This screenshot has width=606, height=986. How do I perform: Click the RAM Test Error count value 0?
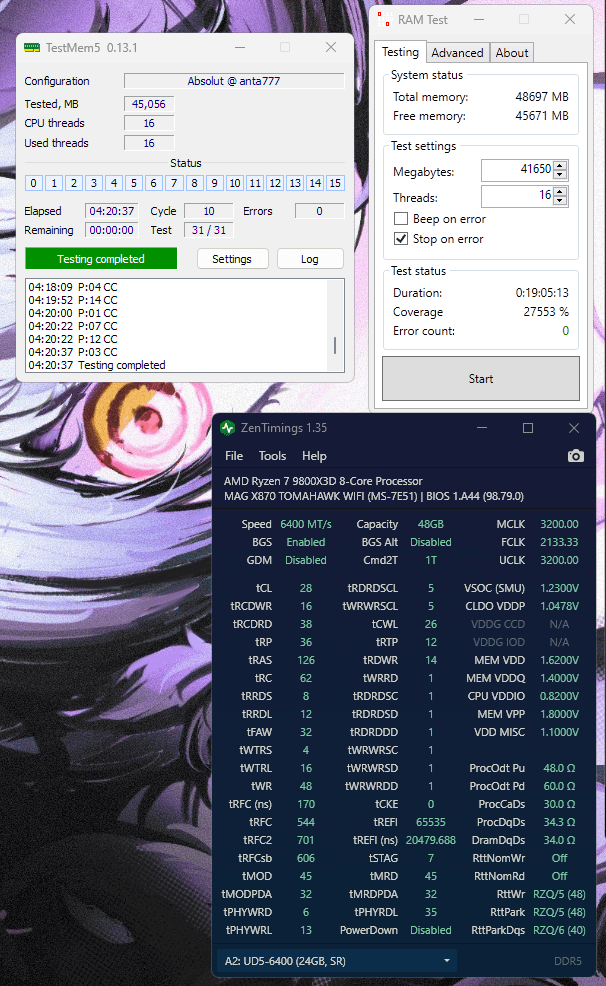[566, 331]
